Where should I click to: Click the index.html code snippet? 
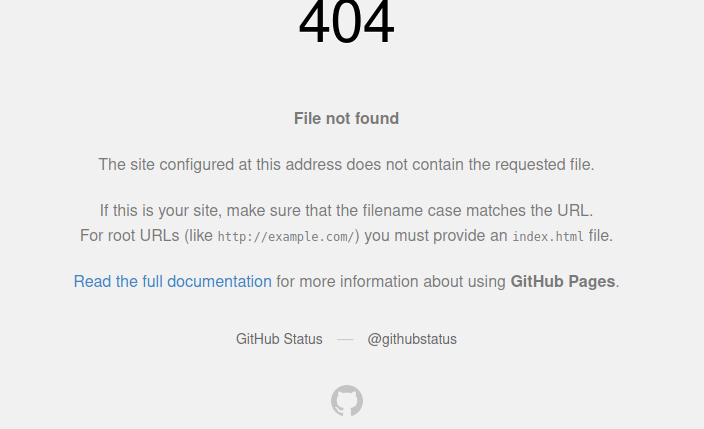[548, 237]
